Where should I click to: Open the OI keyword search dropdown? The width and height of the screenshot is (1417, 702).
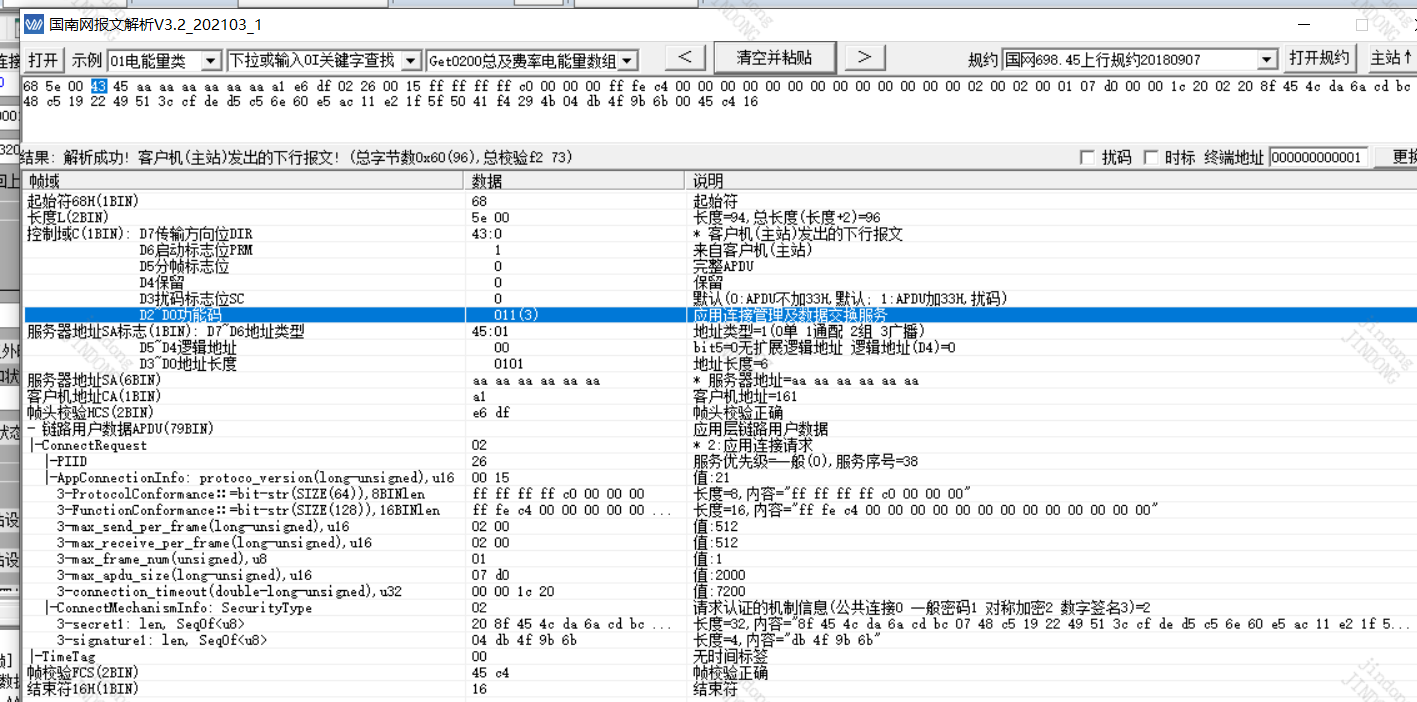point(411,61)
